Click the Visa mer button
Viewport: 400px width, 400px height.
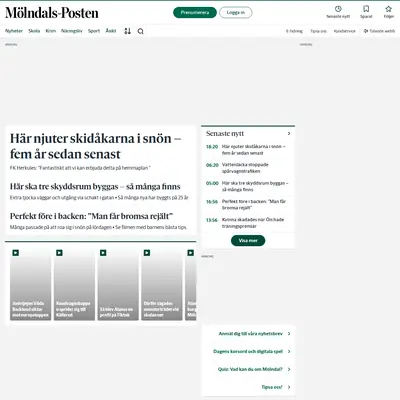point(248,240)
